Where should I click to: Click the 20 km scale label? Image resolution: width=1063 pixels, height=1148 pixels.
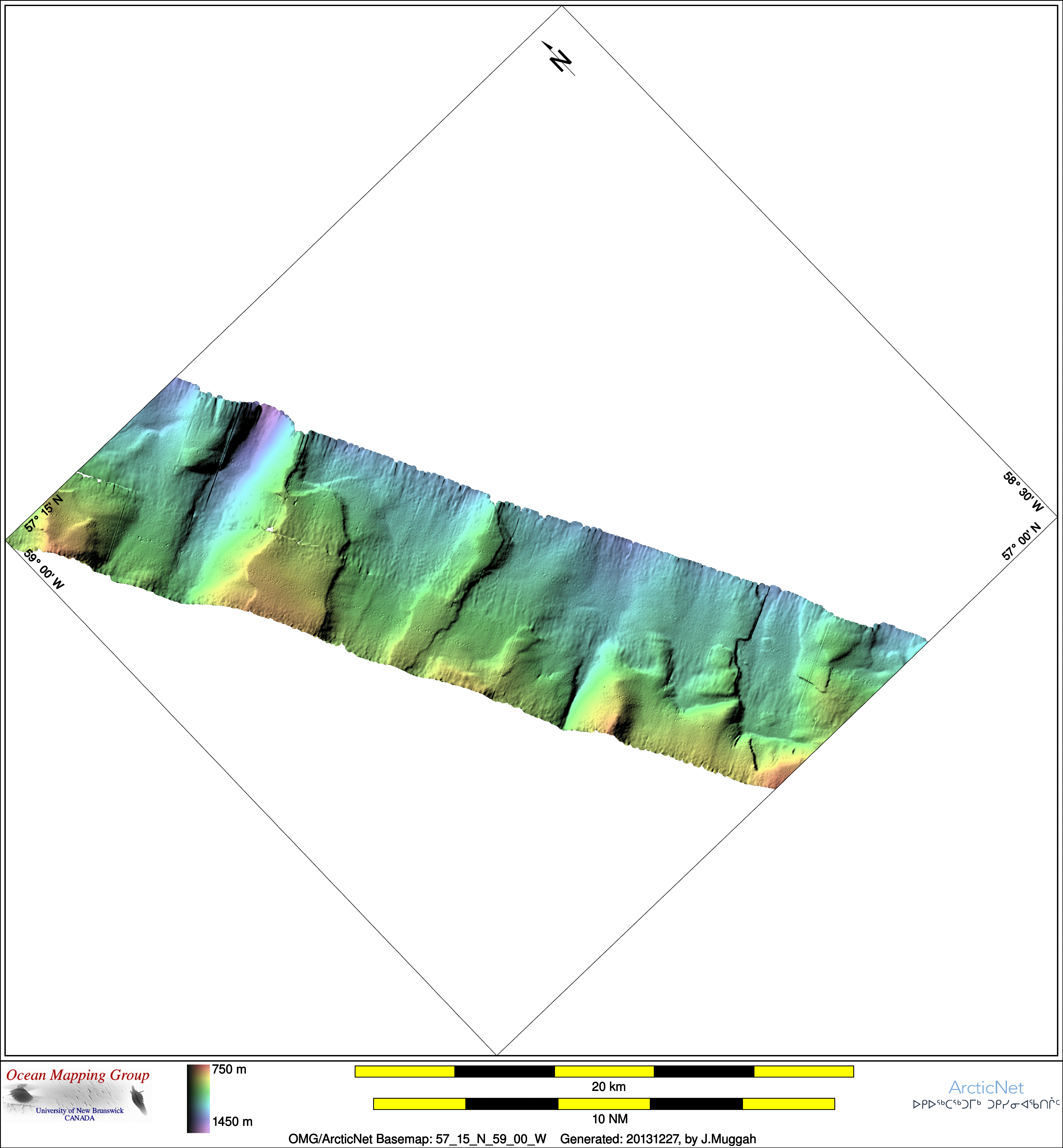coord(609,1086)
